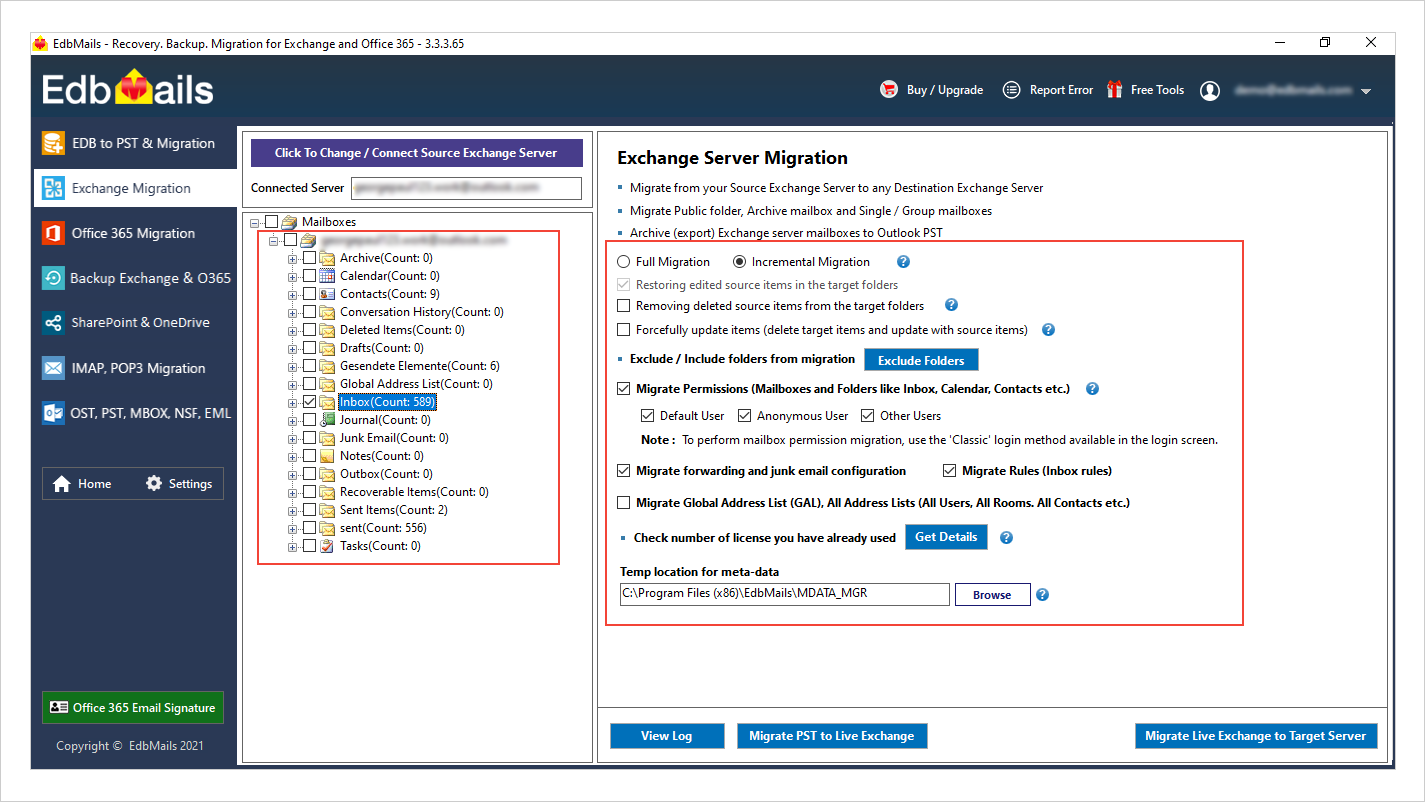The width and height of the screenshot is (1425, 802).
Task: Click the Buy / Upgrade cart icon
Action: click(x=889, y=89)
